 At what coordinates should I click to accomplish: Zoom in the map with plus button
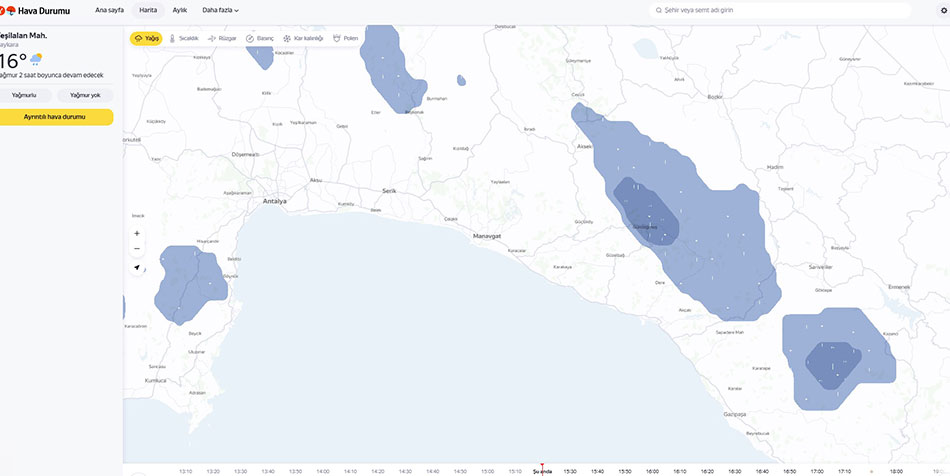137,233
